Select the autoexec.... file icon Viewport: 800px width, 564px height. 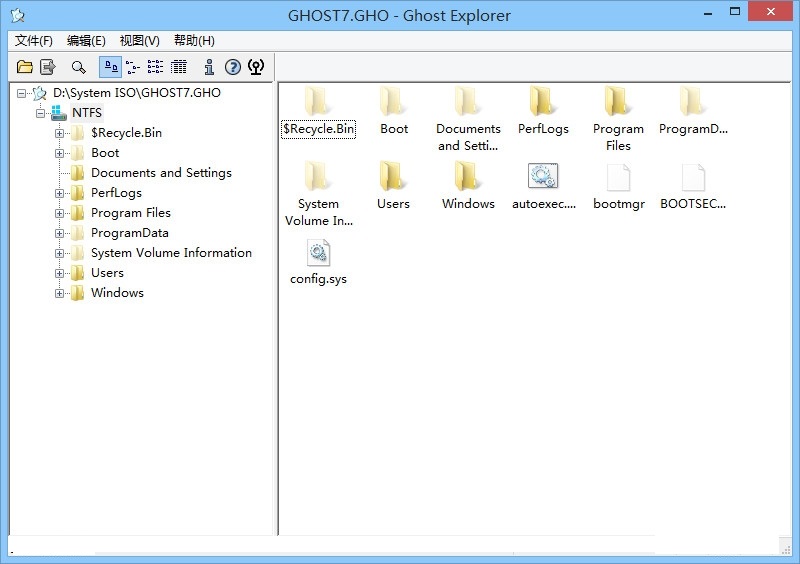pos(543,176)
